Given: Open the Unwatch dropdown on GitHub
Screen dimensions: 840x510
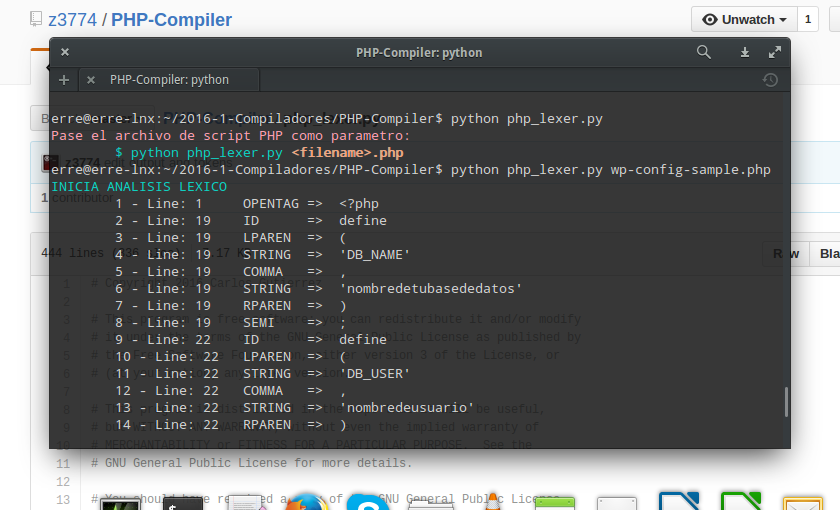Looking at the screenshot, I should (x=744, y=20).
